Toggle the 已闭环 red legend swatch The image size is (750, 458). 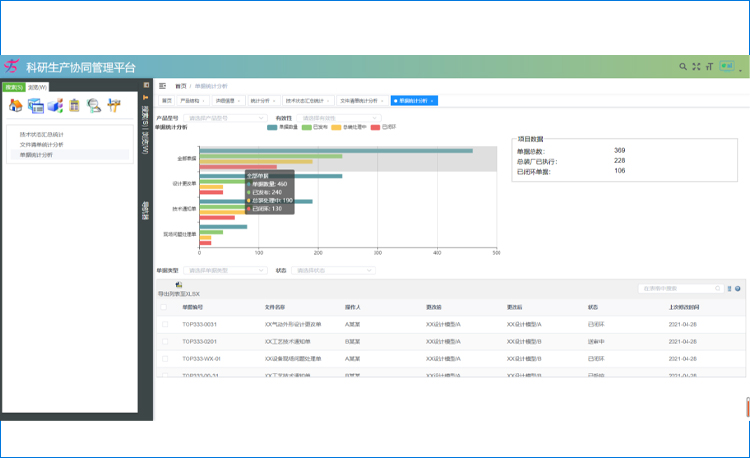pos(375,127)
